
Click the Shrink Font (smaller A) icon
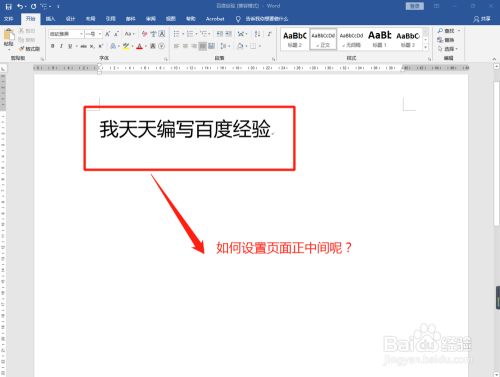(x=116, y=34)
